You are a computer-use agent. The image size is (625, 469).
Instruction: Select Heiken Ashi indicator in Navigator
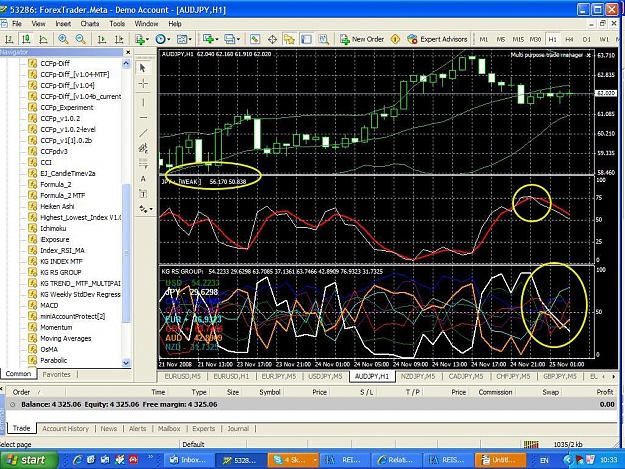coord(57,206)
